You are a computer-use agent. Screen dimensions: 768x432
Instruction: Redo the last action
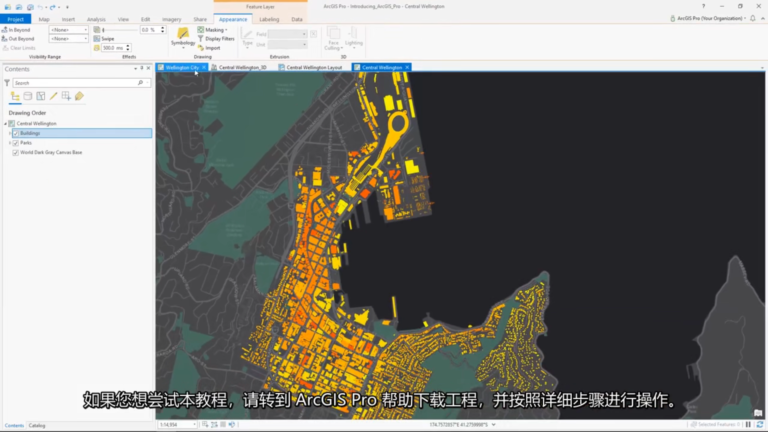coord(52,7)
